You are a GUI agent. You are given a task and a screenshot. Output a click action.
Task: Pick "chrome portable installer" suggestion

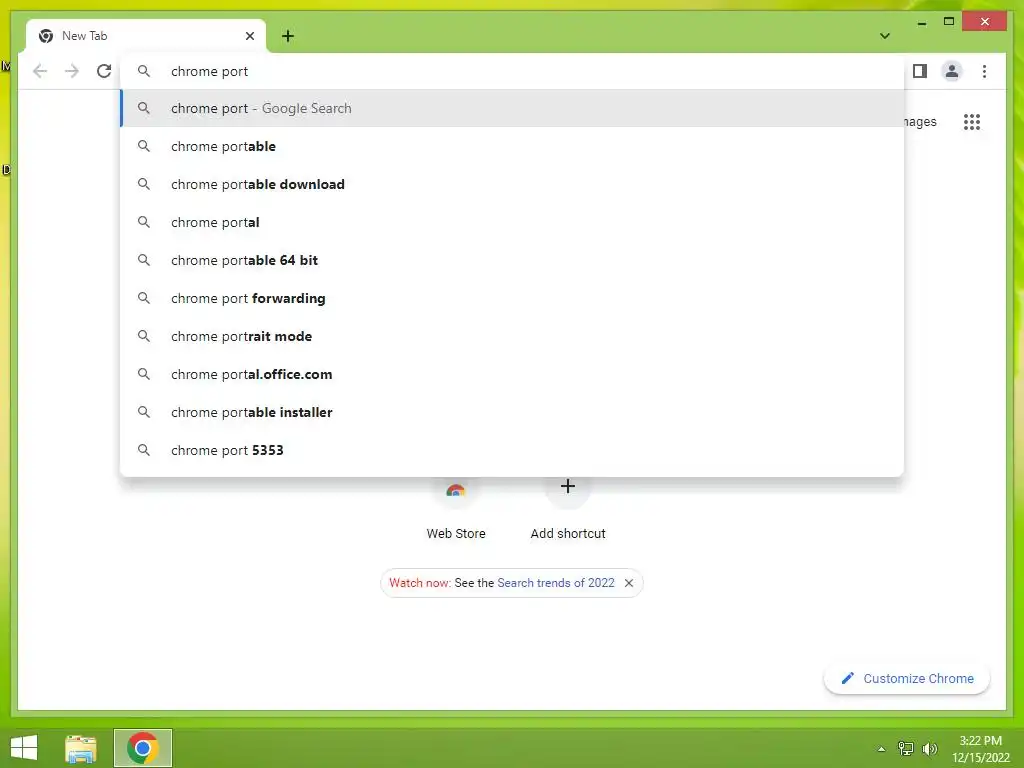click(x=513, y=412)
